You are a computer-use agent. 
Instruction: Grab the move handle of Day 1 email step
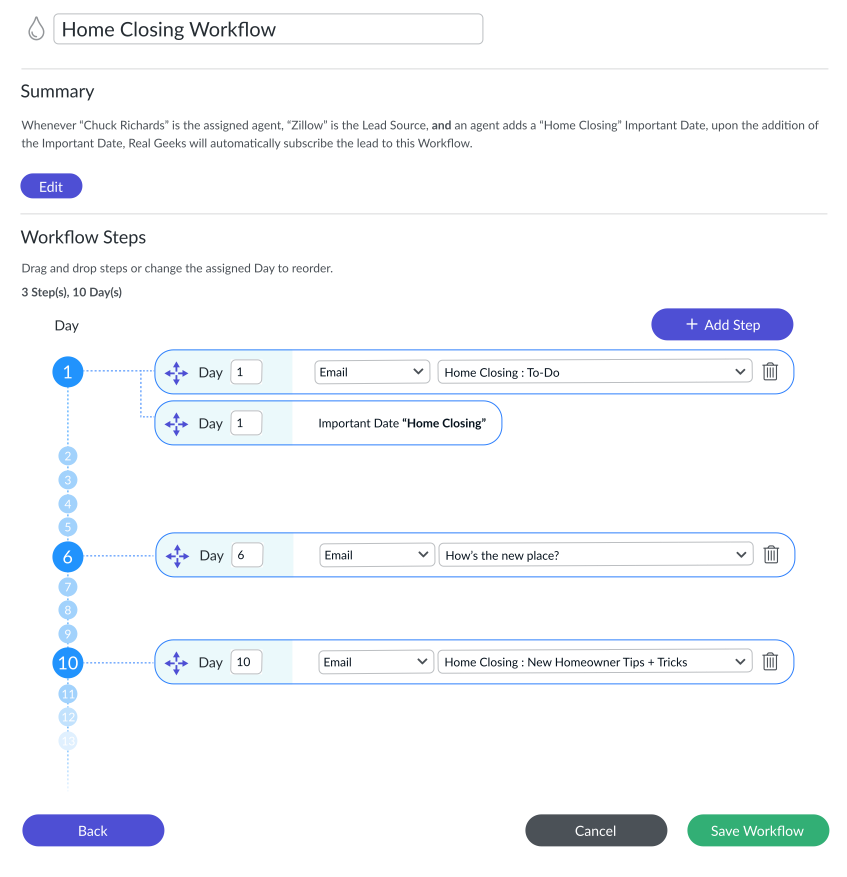tap(176, 373)
